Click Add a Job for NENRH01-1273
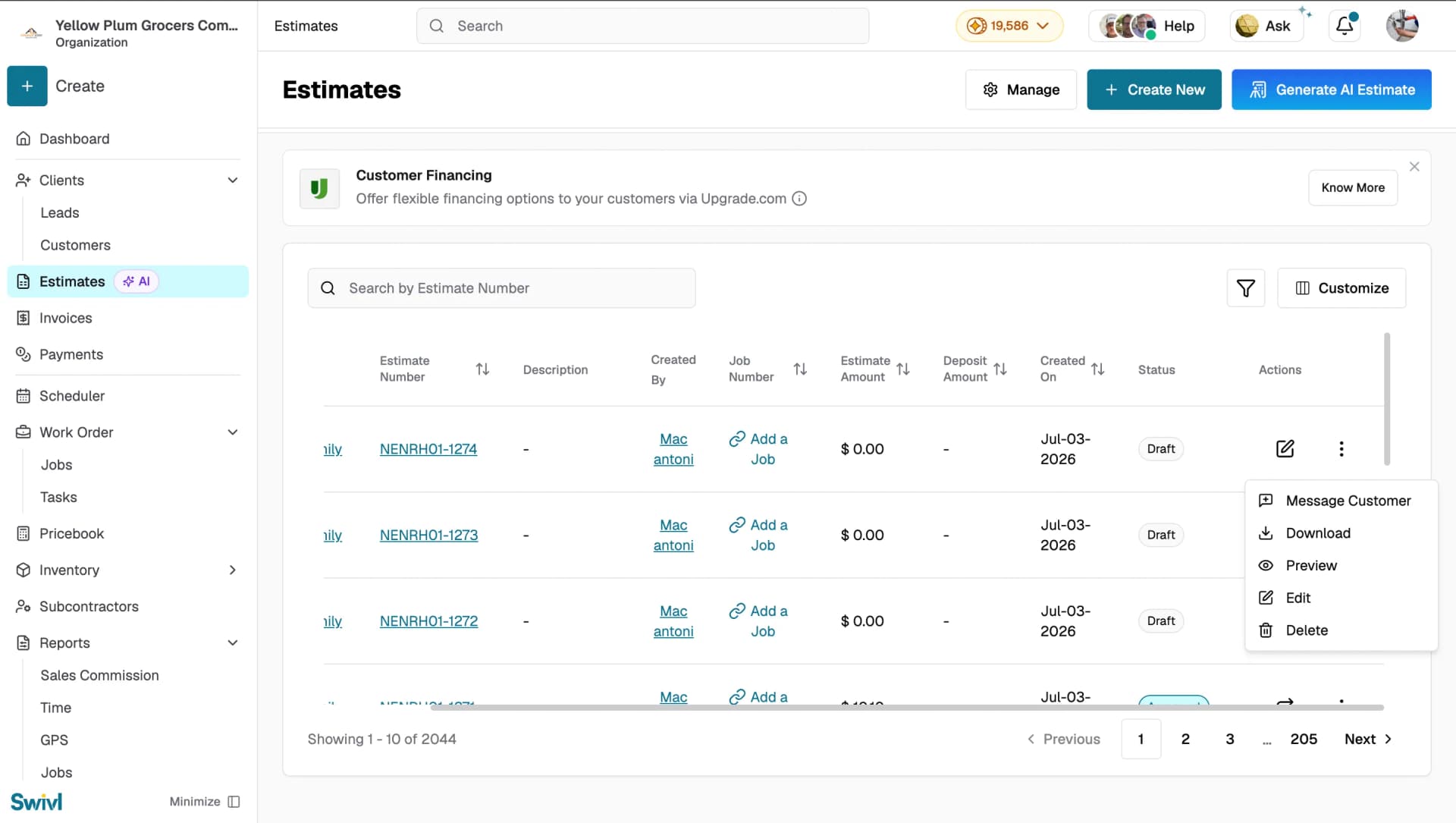The height and width of the screenshot is (823, 1456). click(x=758, y=535)
